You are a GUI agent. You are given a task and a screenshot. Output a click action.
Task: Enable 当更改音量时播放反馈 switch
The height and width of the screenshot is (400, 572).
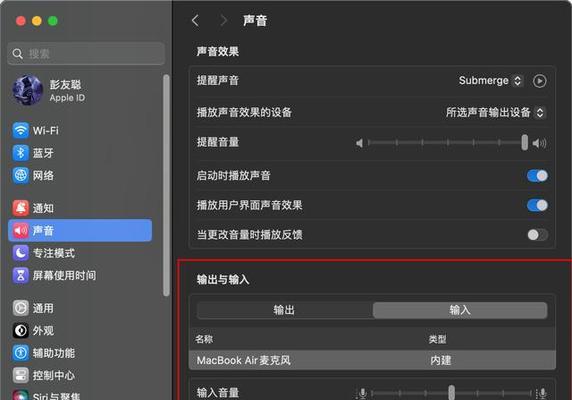[537, 235]
